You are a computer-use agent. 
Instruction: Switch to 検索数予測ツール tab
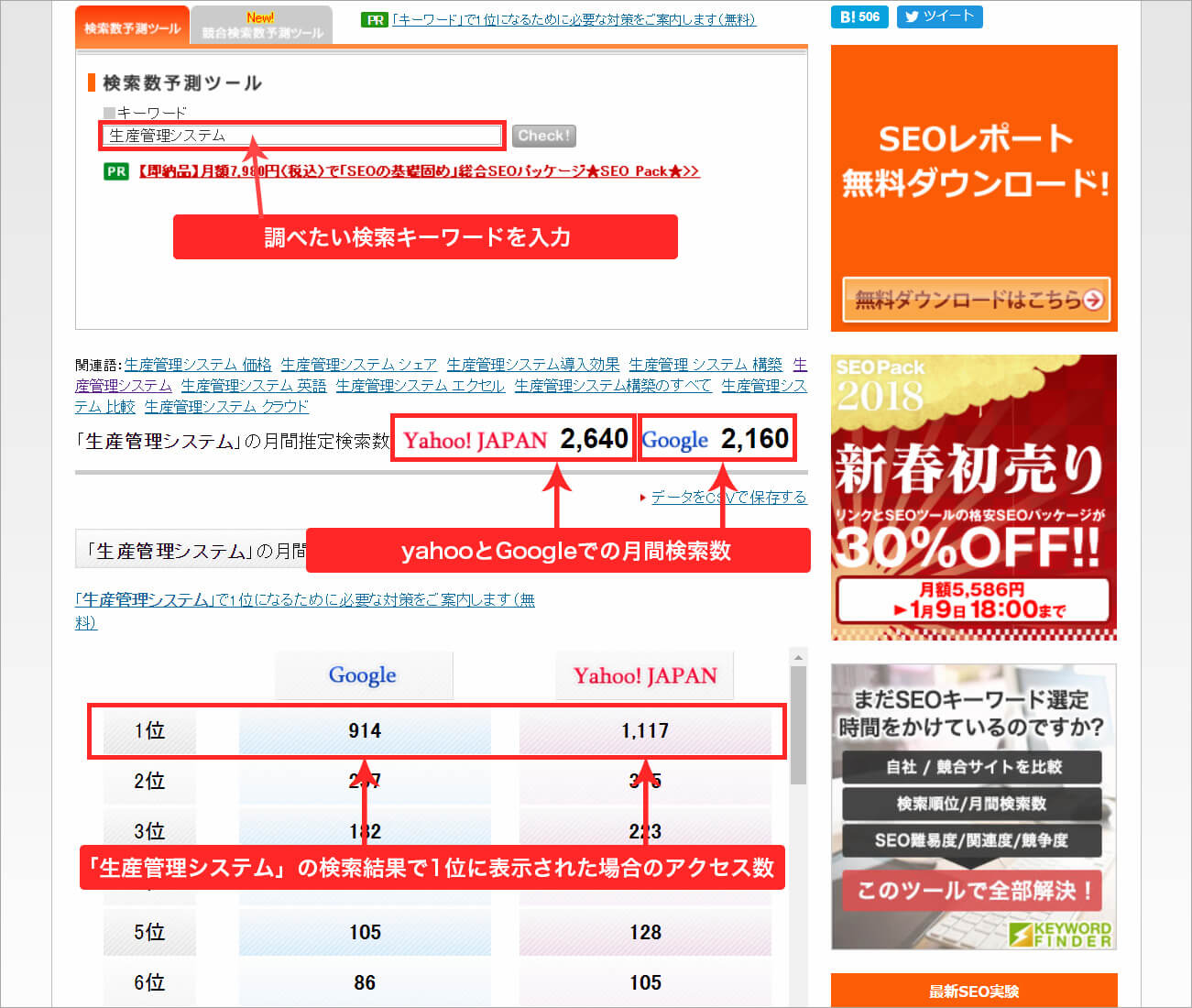133,27
